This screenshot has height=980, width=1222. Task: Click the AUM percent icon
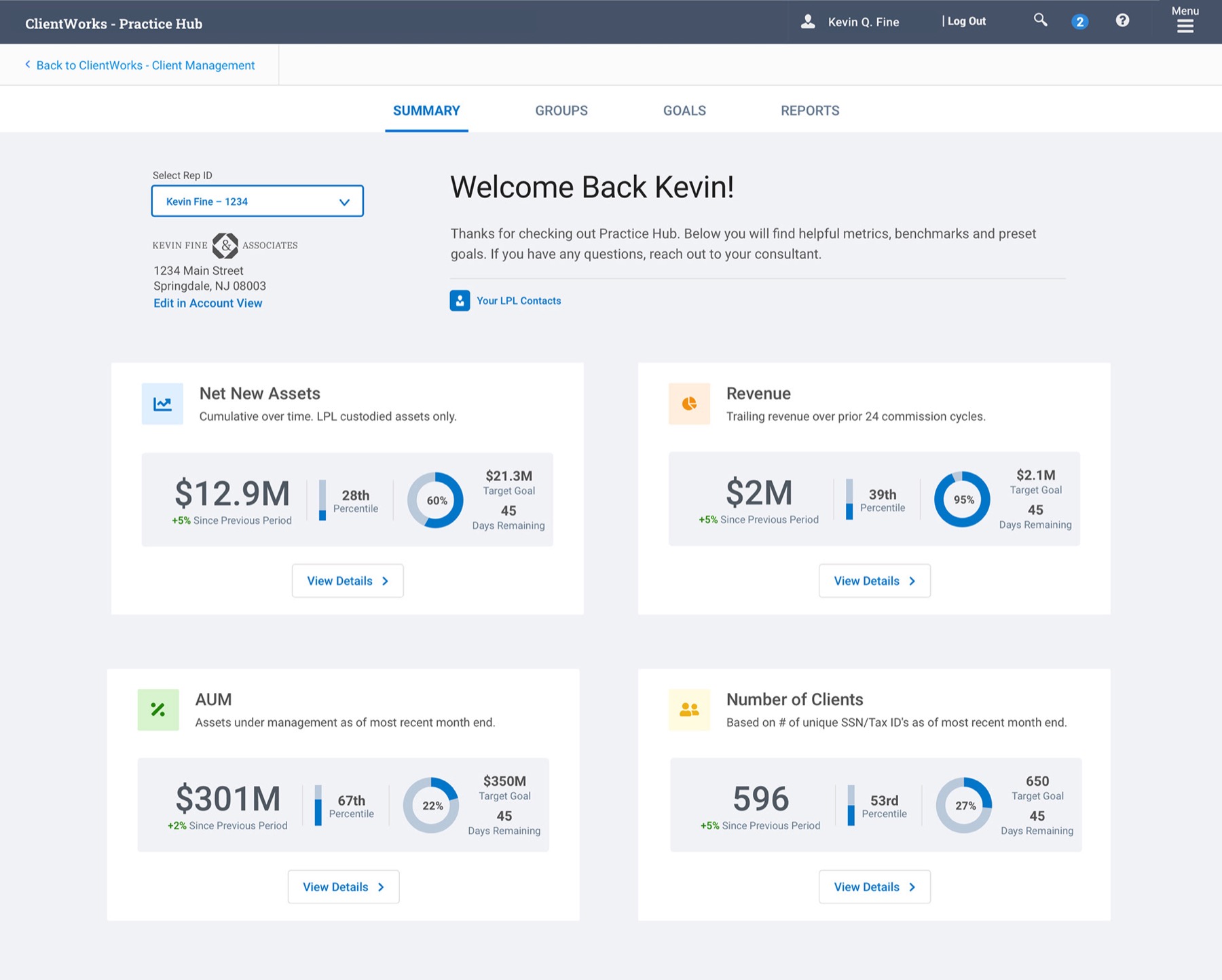click(x=158, y=710)
